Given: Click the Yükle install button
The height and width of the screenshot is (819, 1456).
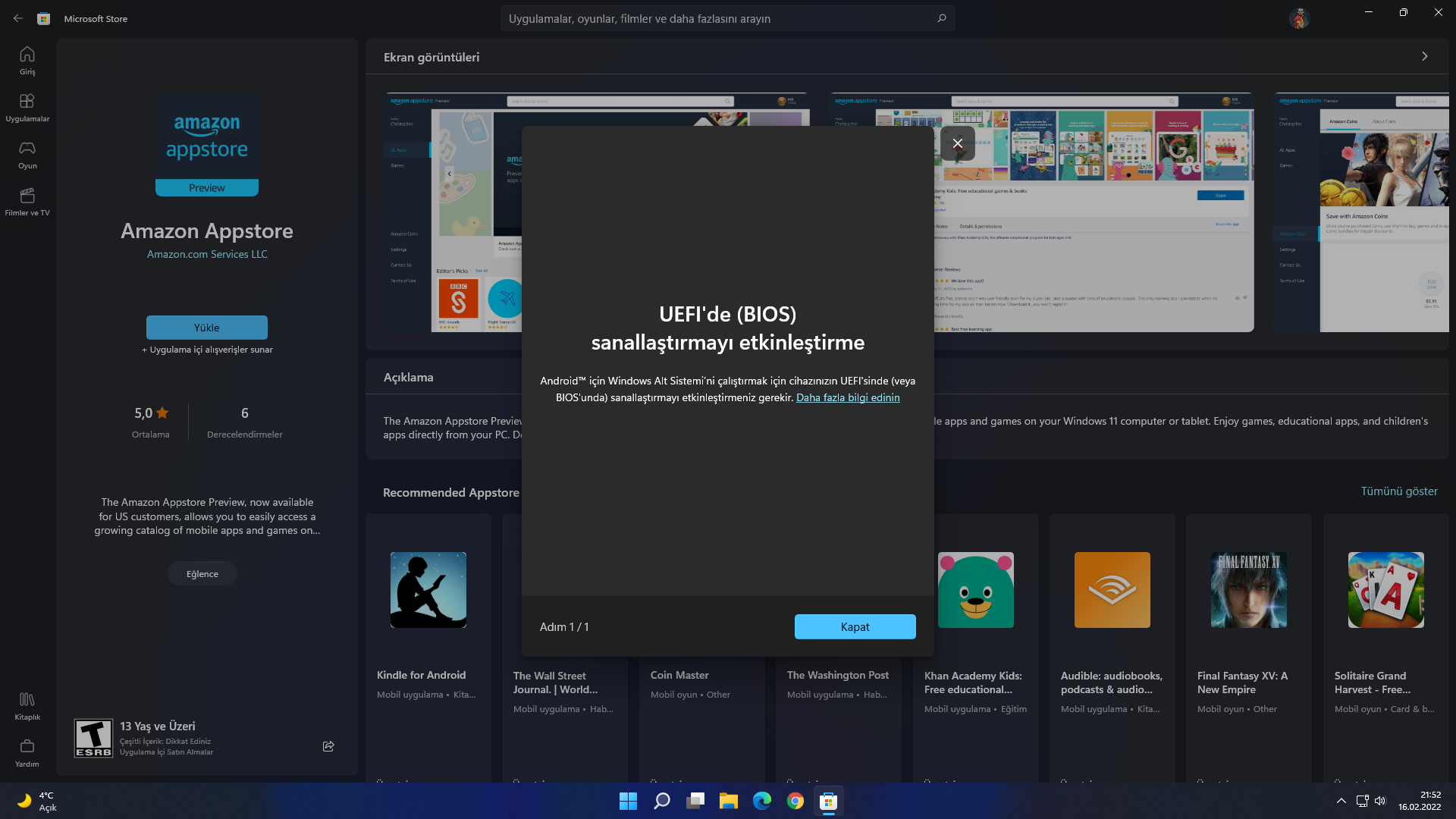Looking at the screenshot, I should (206, 328).
